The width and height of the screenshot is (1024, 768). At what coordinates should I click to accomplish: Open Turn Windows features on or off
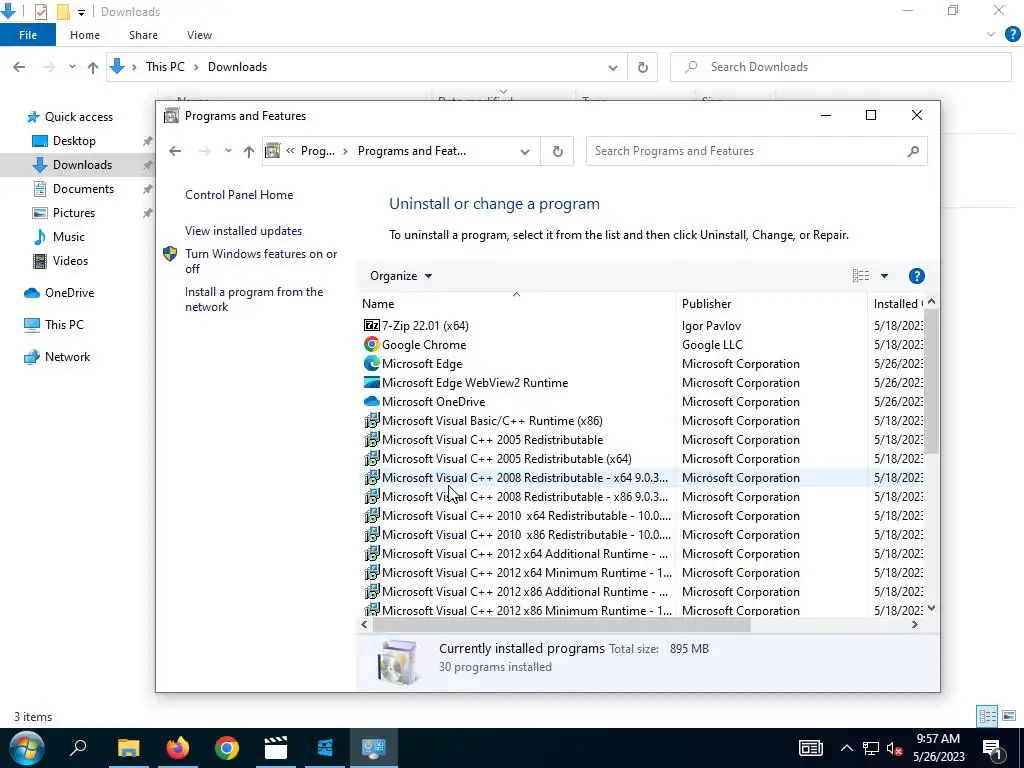pos(261,261)
